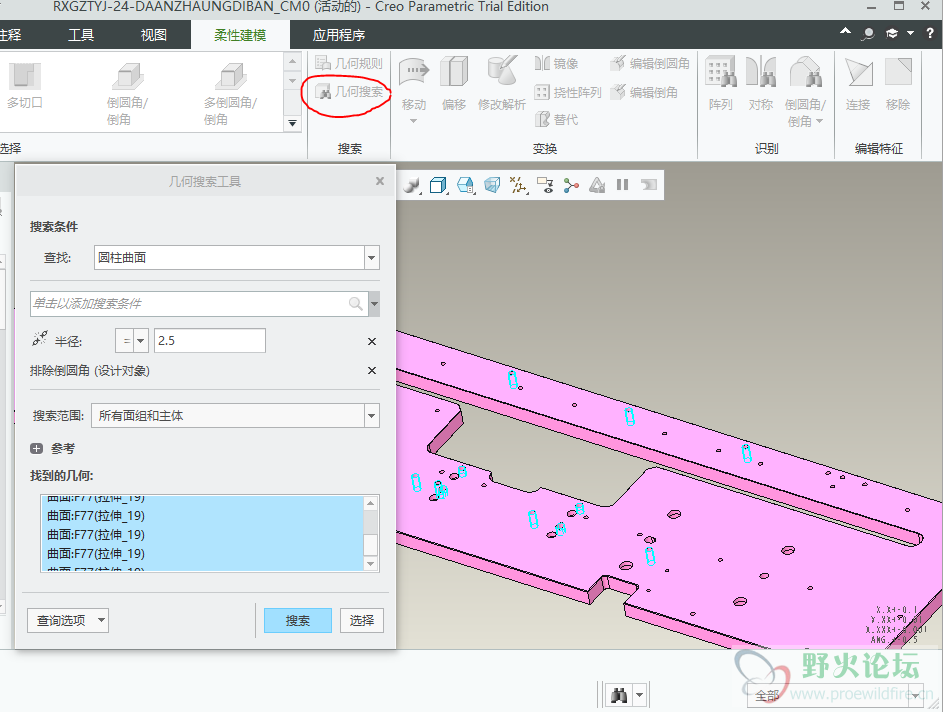The height and width of the screenshot is (712, 943).
Task: Click the Flexible Pattern (挠性阵列) tool
Action: click(x=568, y=92)
